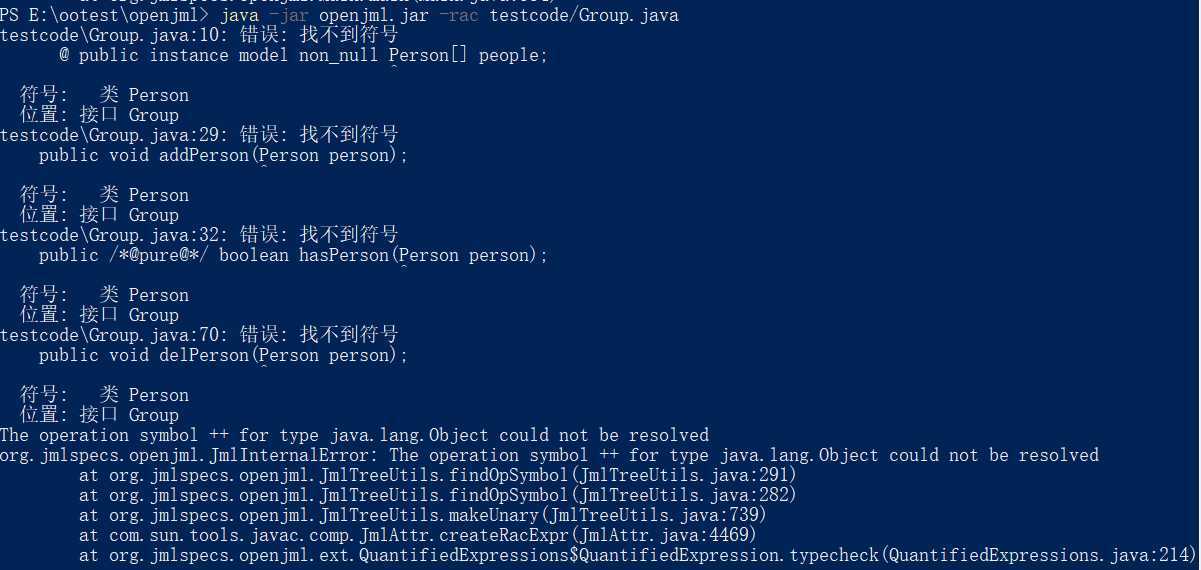Click the JmlInternalError exception line
1201x570 pixels.
tap(549, 455)
